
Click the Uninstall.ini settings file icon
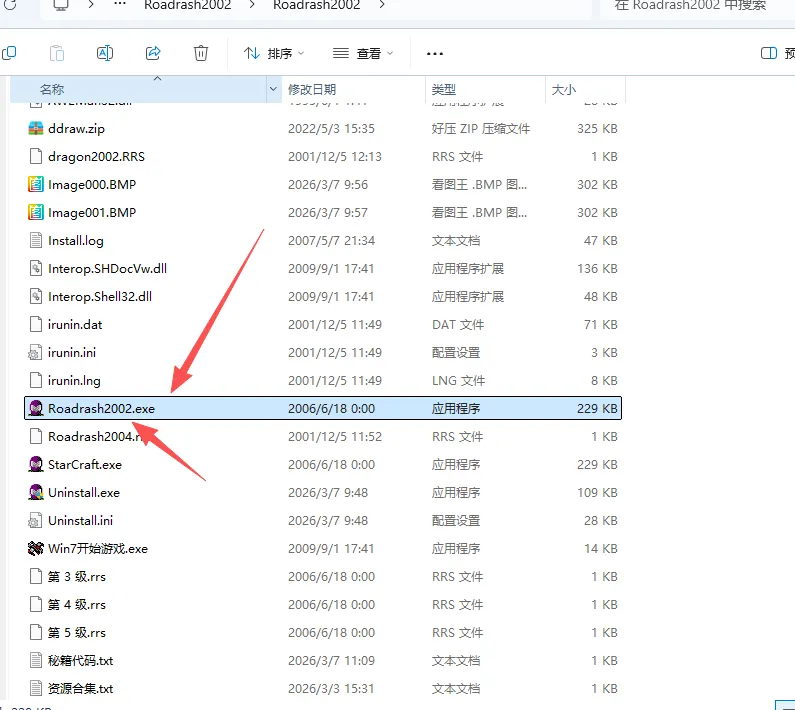point(35,520)
